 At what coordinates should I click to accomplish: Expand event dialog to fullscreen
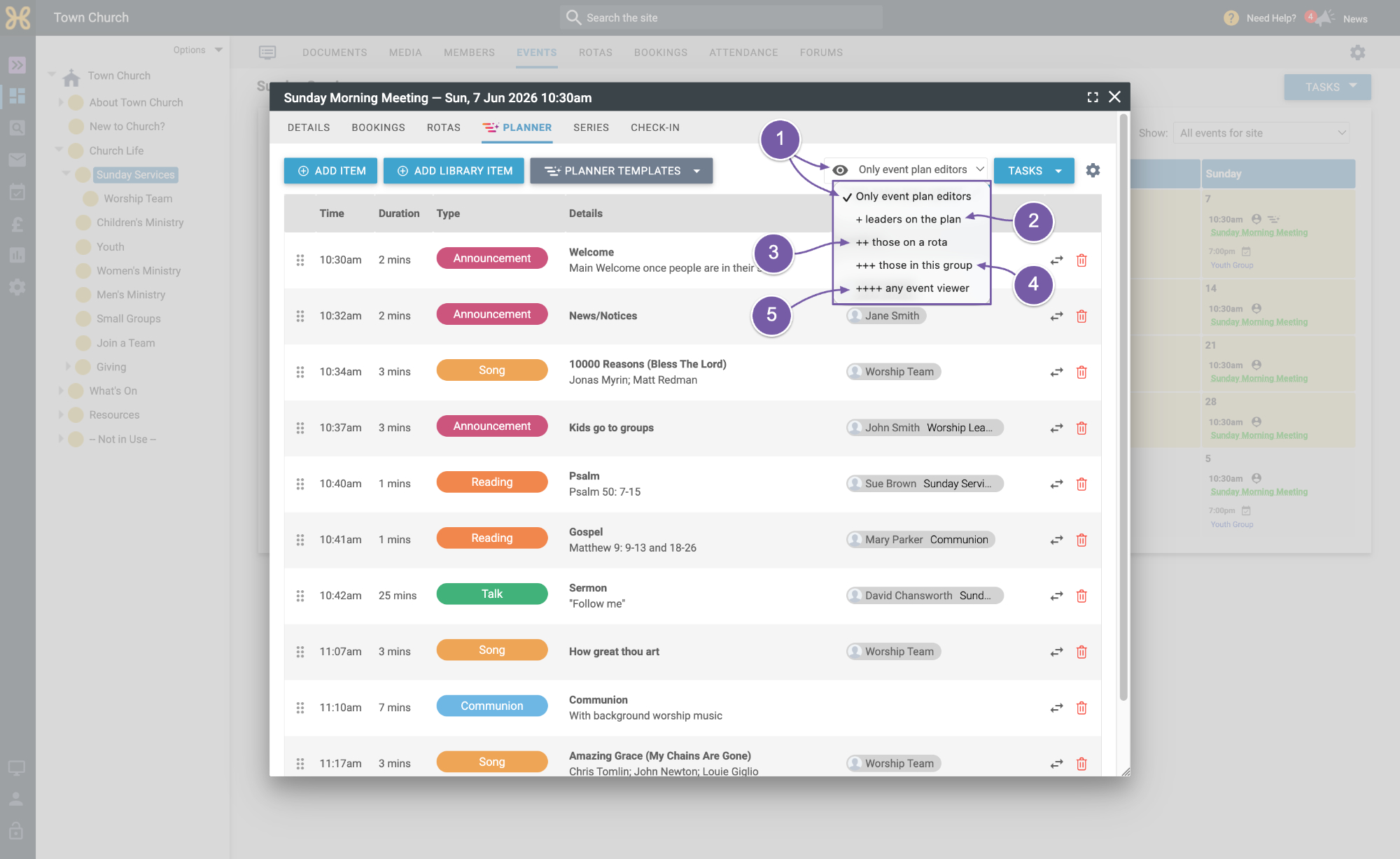[x=1093, y=97]
